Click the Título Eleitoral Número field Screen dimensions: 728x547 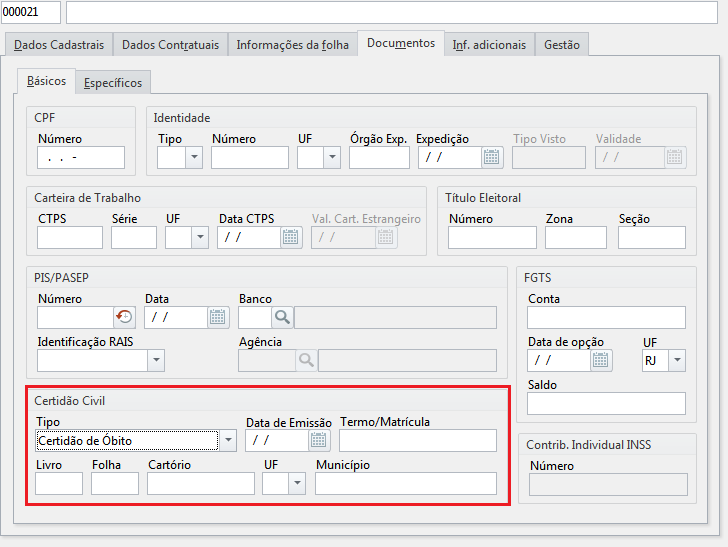492,237
